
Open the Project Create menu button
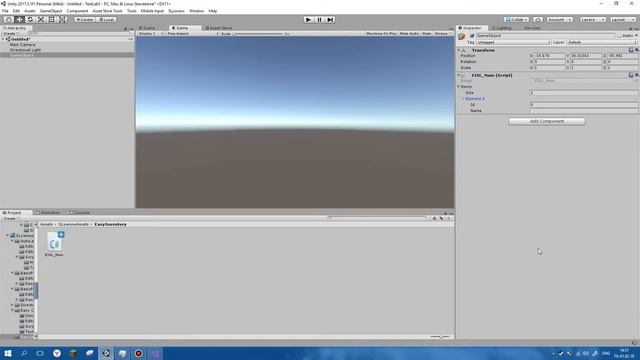click(10, 219)
